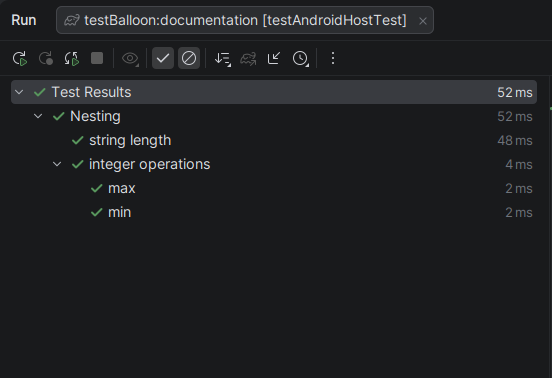The image size is (552, 378).
Task: Click the green check beside Test Results
Action: pos(40,92)
